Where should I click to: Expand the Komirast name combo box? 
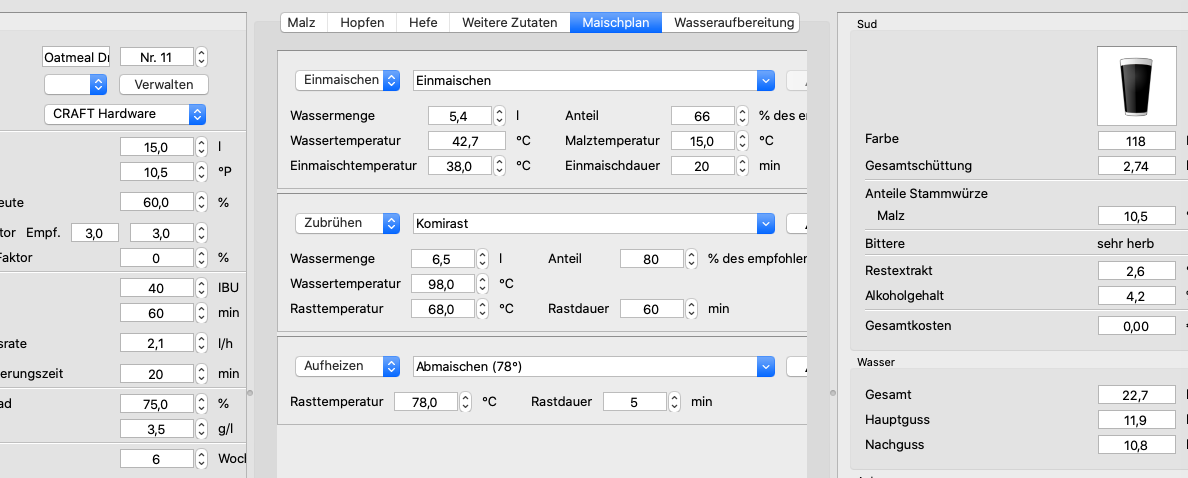pos(766,223)
